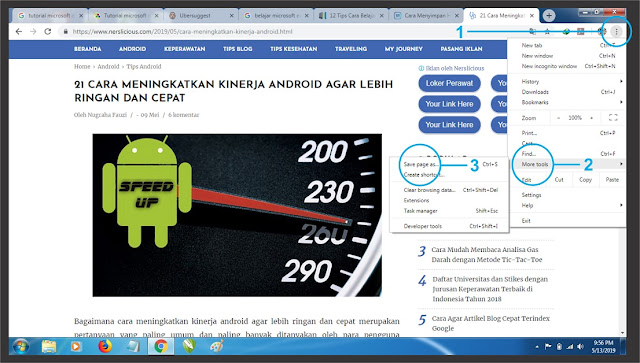Open Downloads from Chrome menu
This screenshot has width=640, height=363.
(x=567, y=92)
